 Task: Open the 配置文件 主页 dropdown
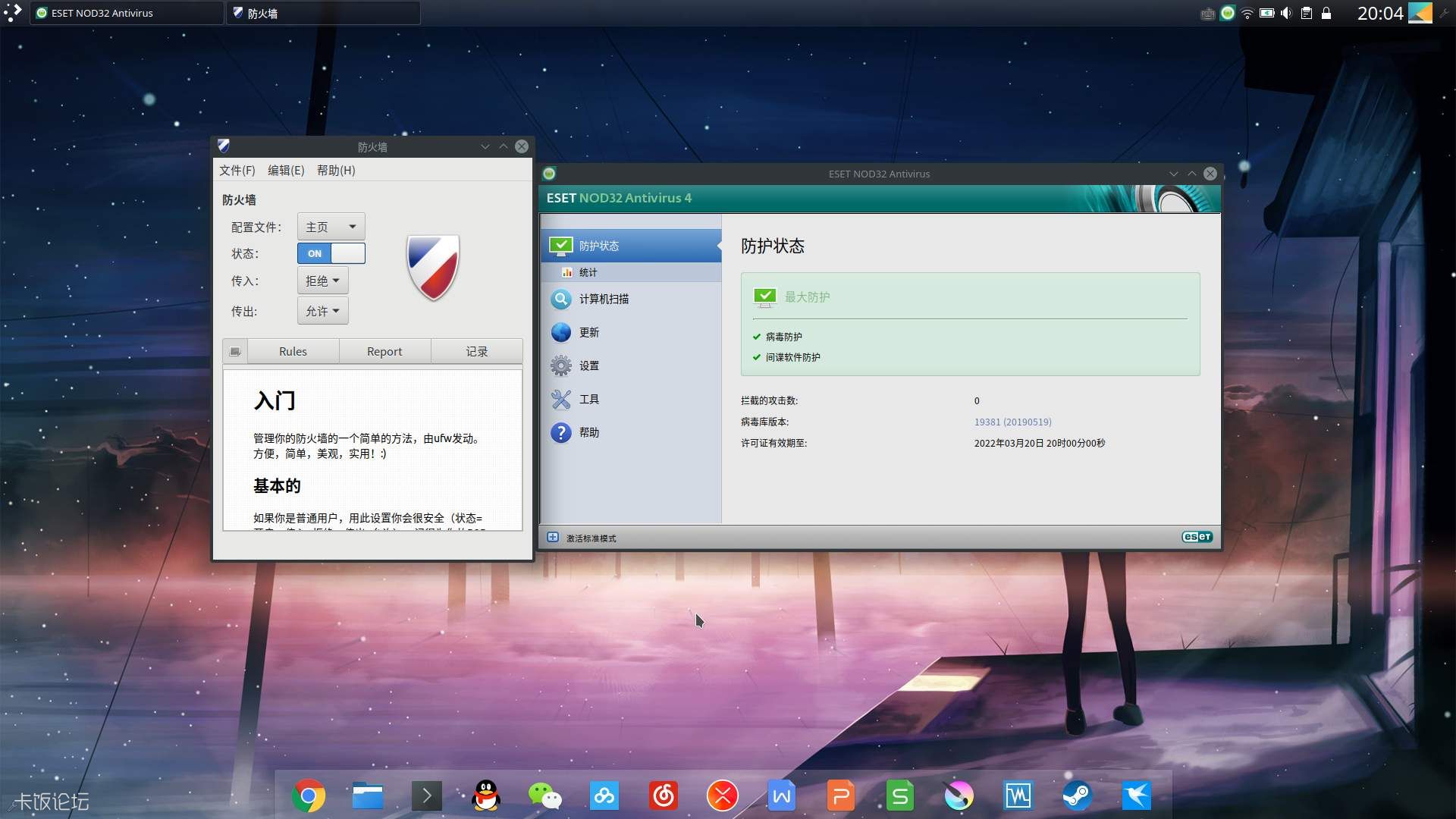[x=331, y=227]
